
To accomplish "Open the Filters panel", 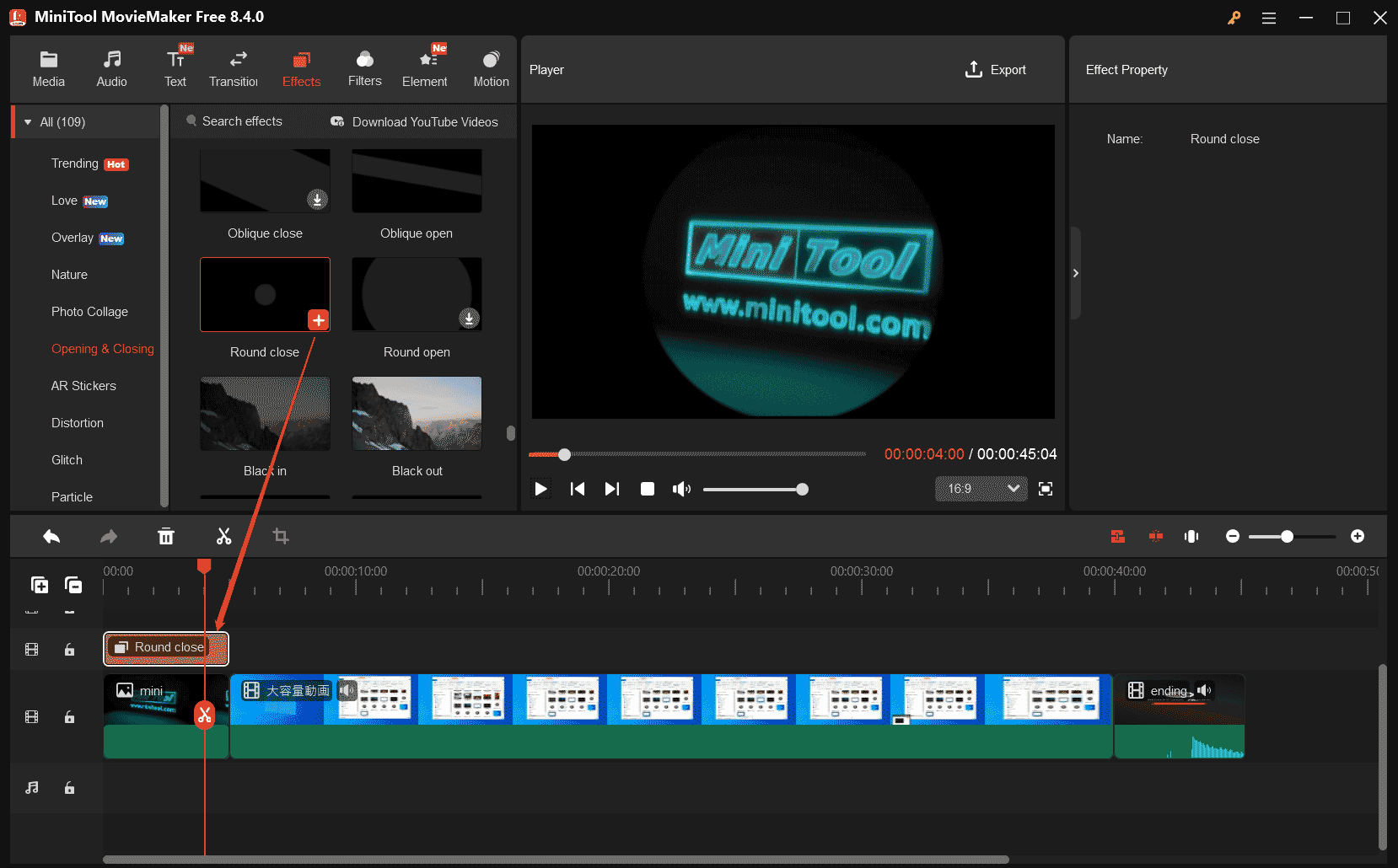I will [364, 67].
